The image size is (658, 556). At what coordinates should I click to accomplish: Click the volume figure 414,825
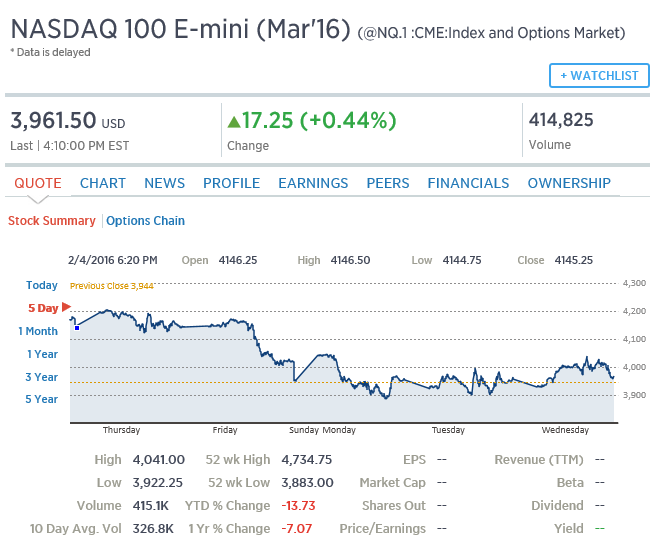pyautogui.click(x=561, y=120)
